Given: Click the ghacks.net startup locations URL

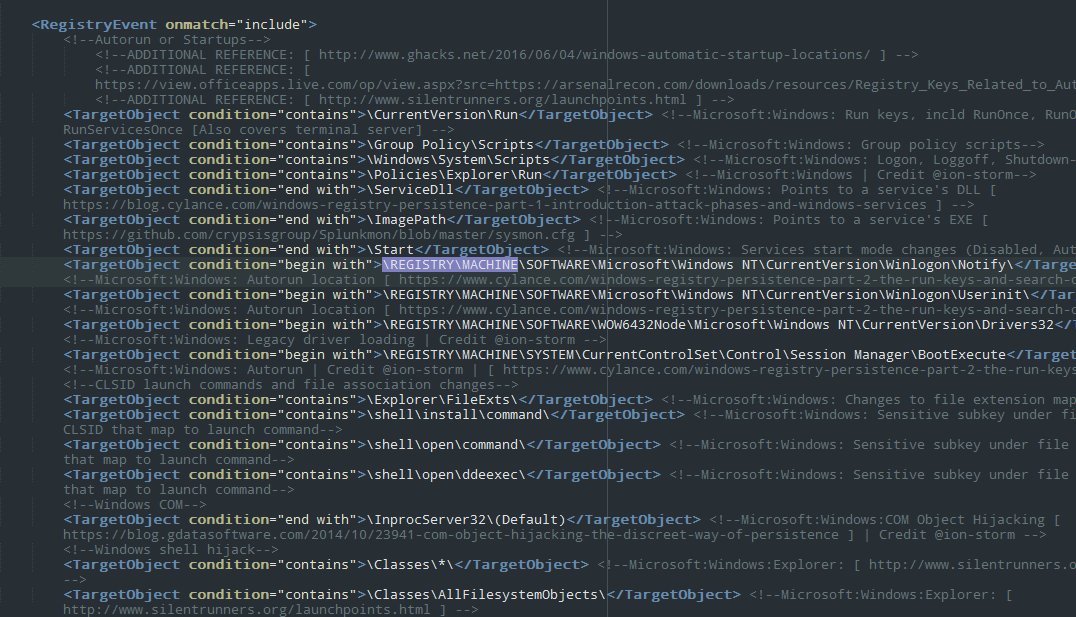Looking at the screenshot, I should [x=594, y=55].
